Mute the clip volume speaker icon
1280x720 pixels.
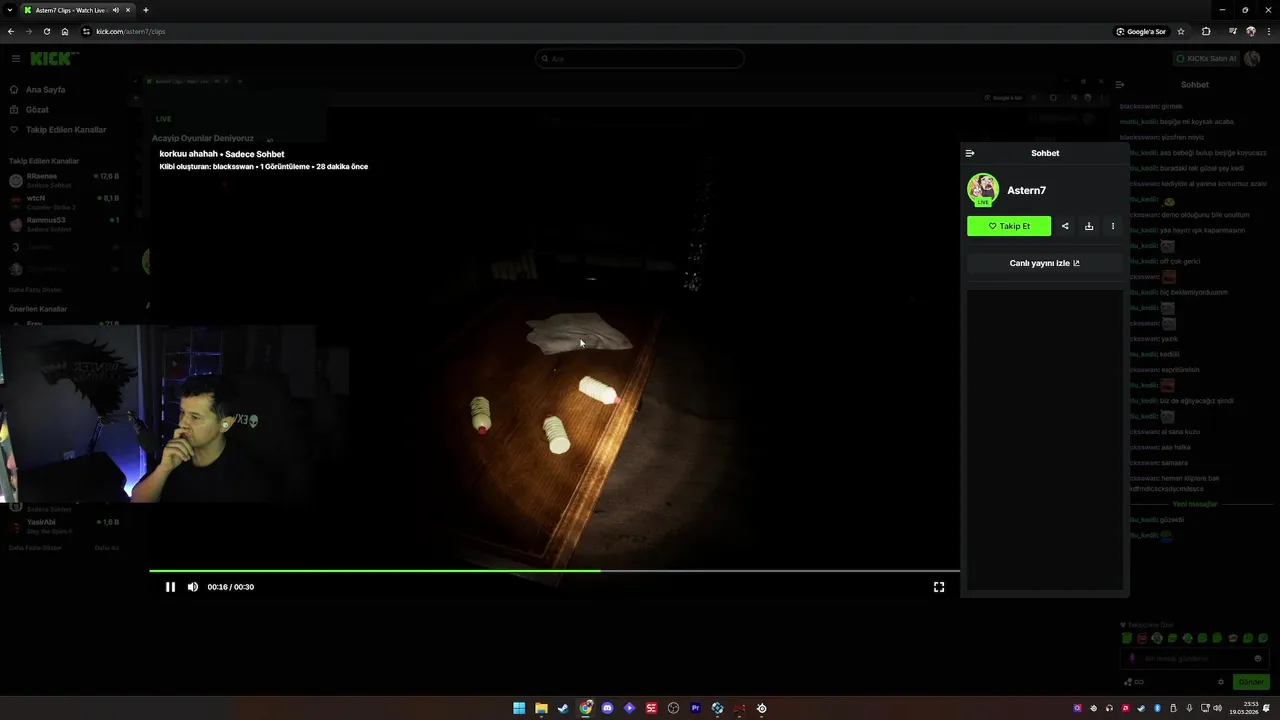(193, 587)
